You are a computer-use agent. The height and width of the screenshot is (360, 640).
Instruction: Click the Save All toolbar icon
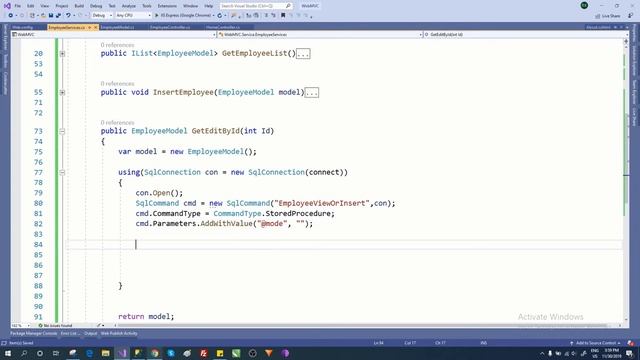58,16
